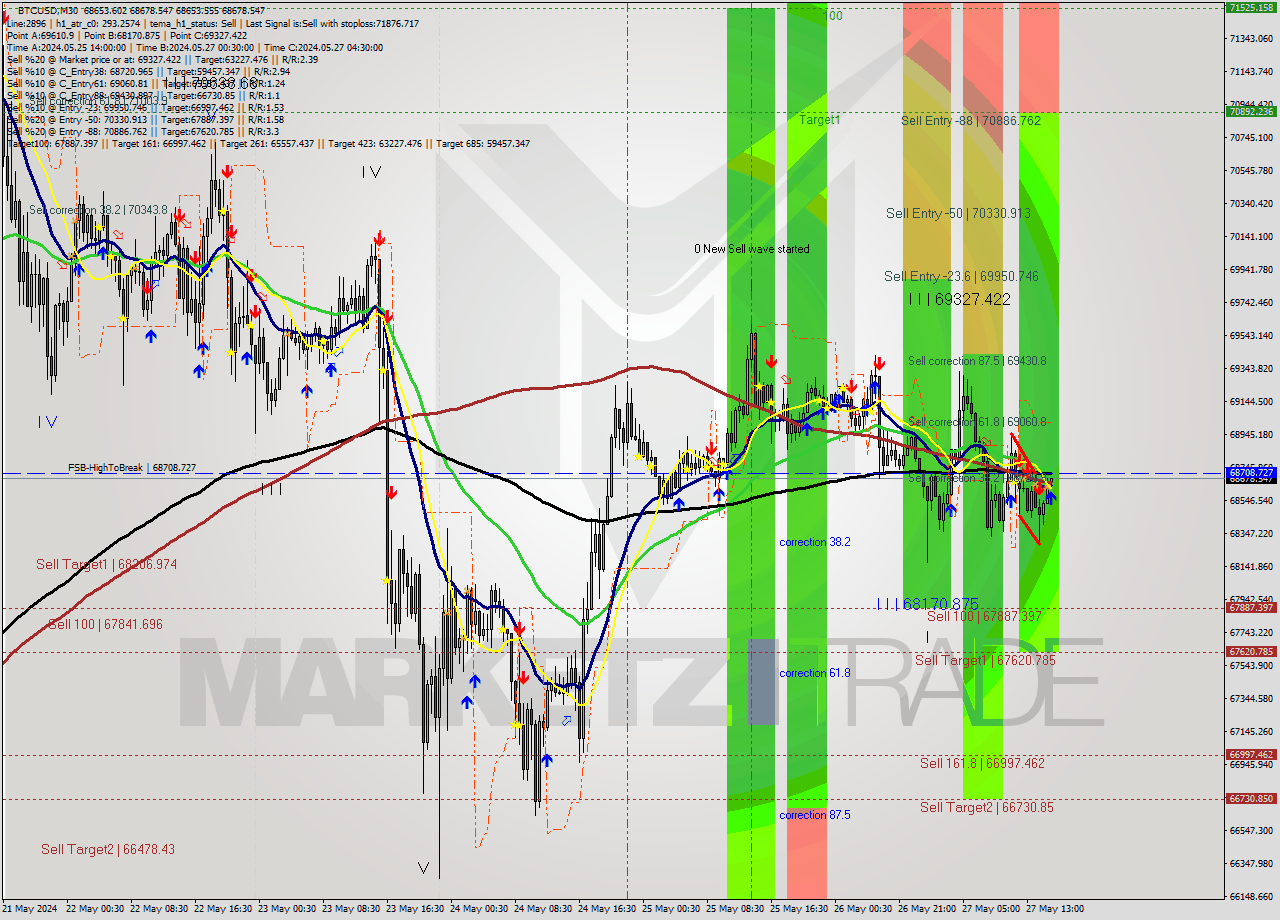The height and width of the screenshot is (920, 1280).
Task: Click the 'Sell 100 | 67841.696' label
Action: pos(106,624)
